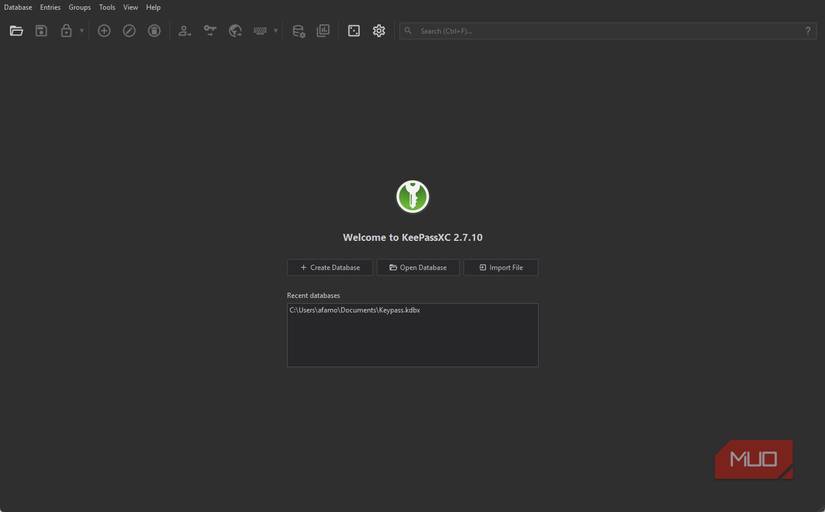This screenshot has height=512, width=825.
Task: Open Settings via the gear icon
Action: (379, 31)
